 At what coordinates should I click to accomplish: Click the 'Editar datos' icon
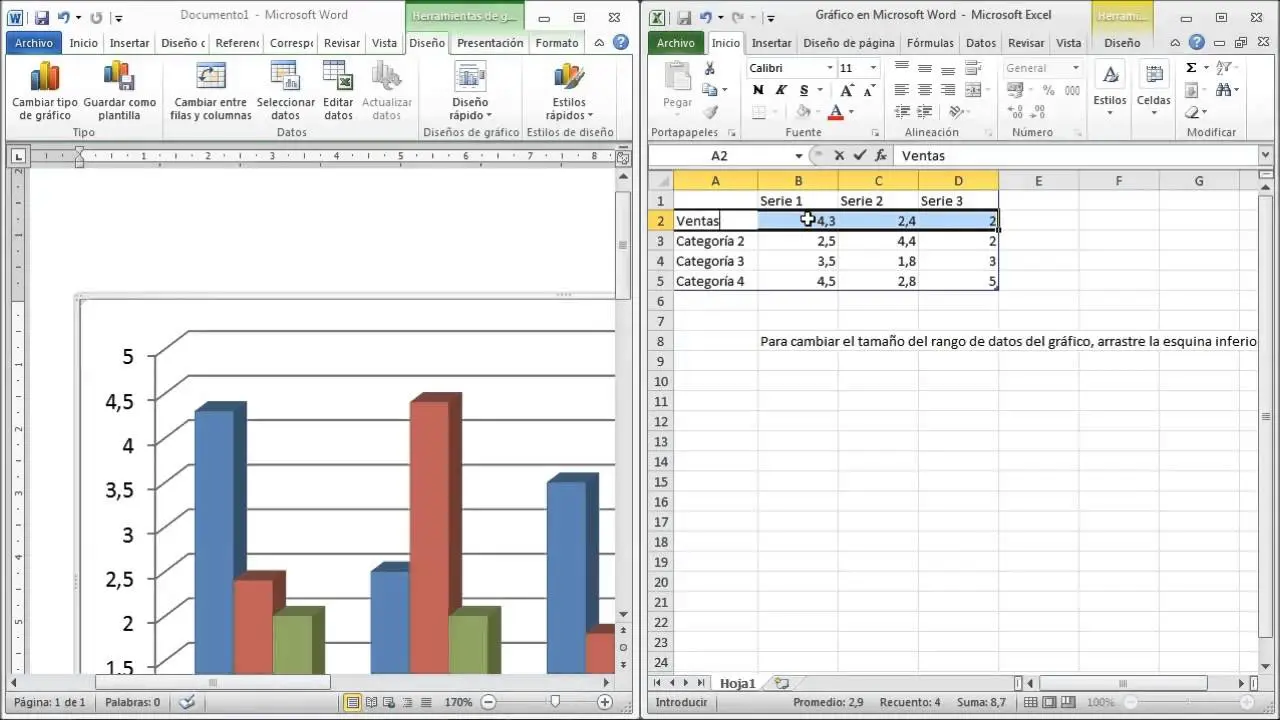tap(337, 88)
